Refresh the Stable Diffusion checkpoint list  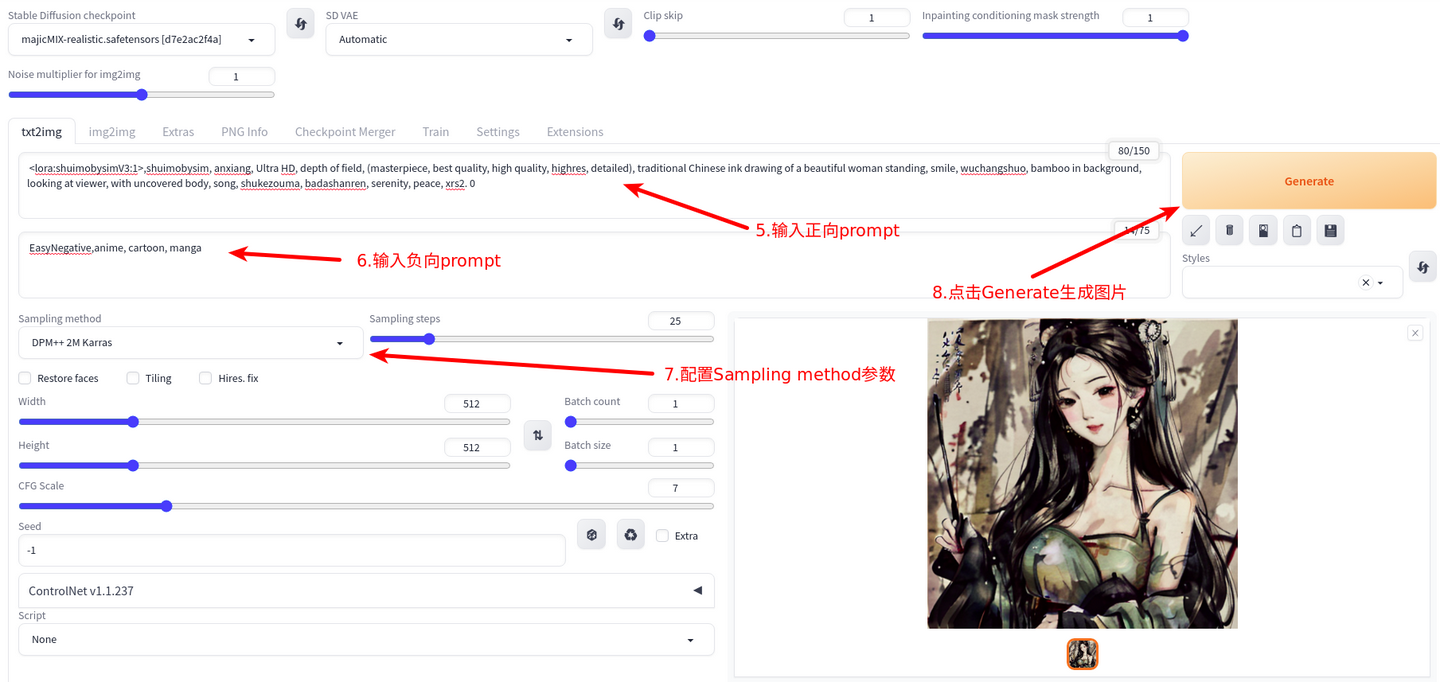tap(300, 23)
